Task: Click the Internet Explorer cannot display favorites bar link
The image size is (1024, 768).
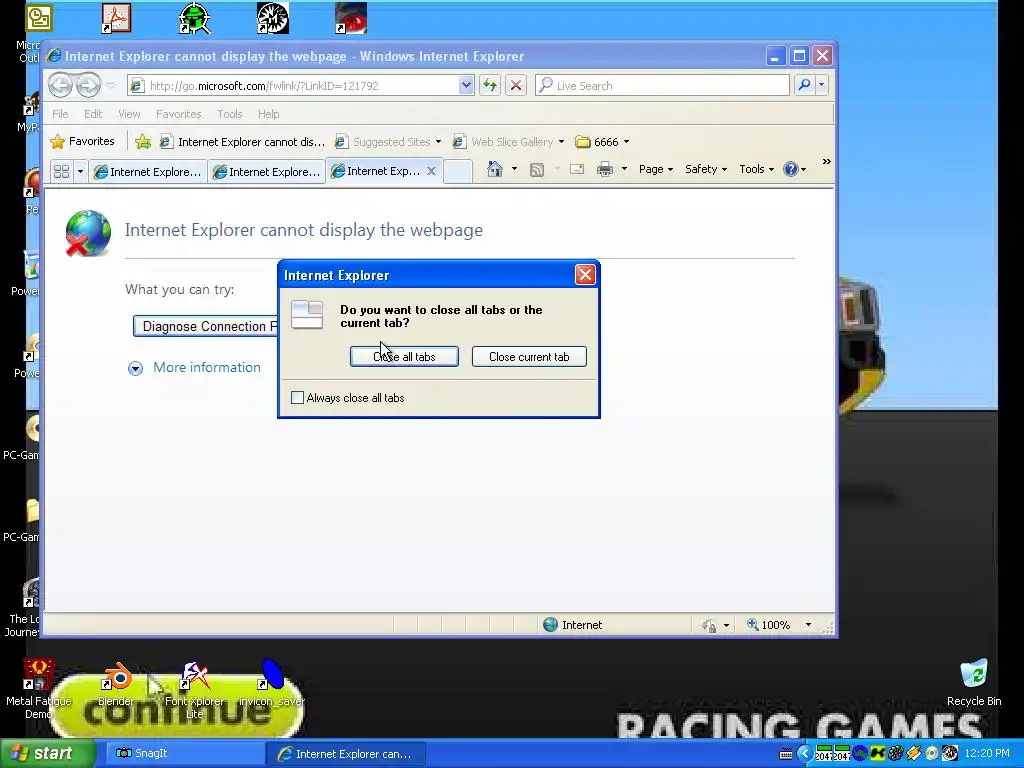Action: point(242,142)
